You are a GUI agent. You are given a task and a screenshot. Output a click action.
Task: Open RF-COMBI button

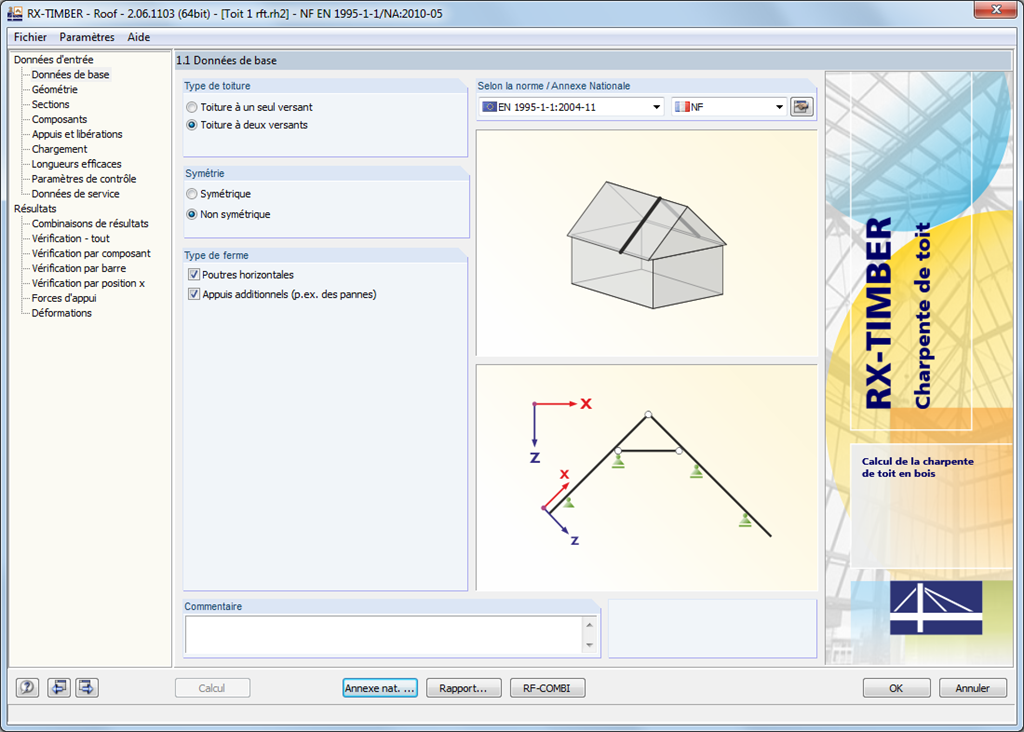point(547,688)
